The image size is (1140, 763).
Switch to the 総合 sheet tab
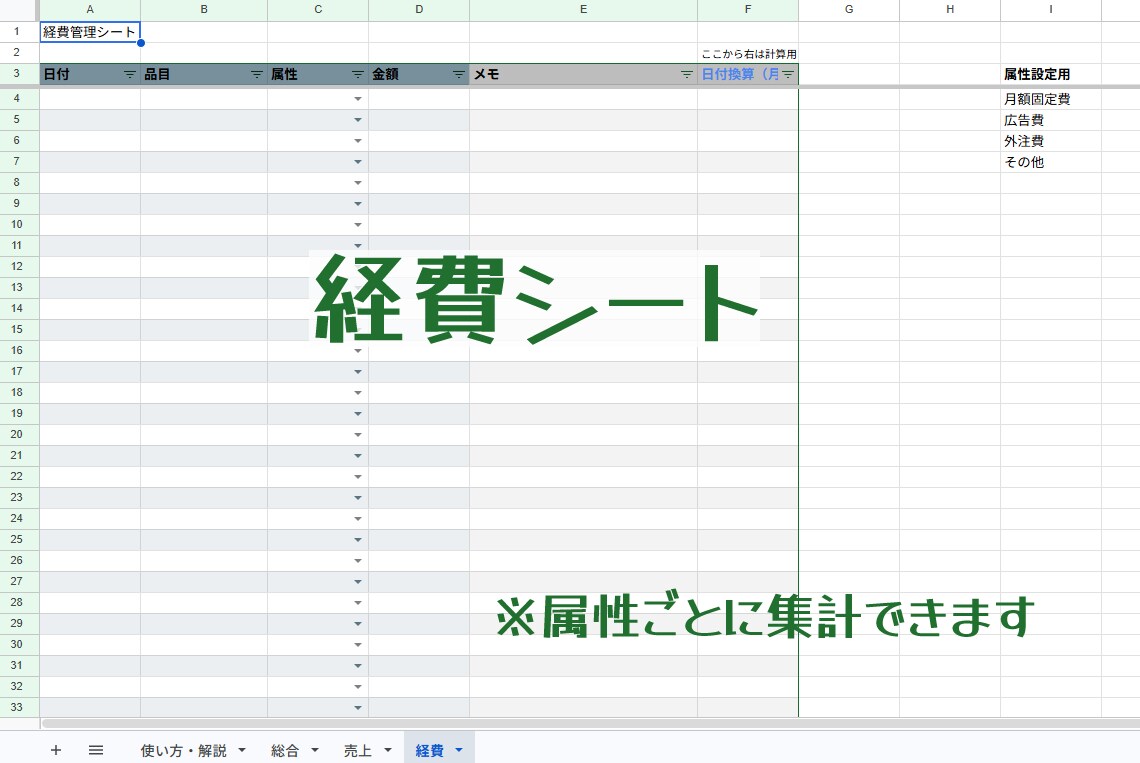[x=285, y=751]
